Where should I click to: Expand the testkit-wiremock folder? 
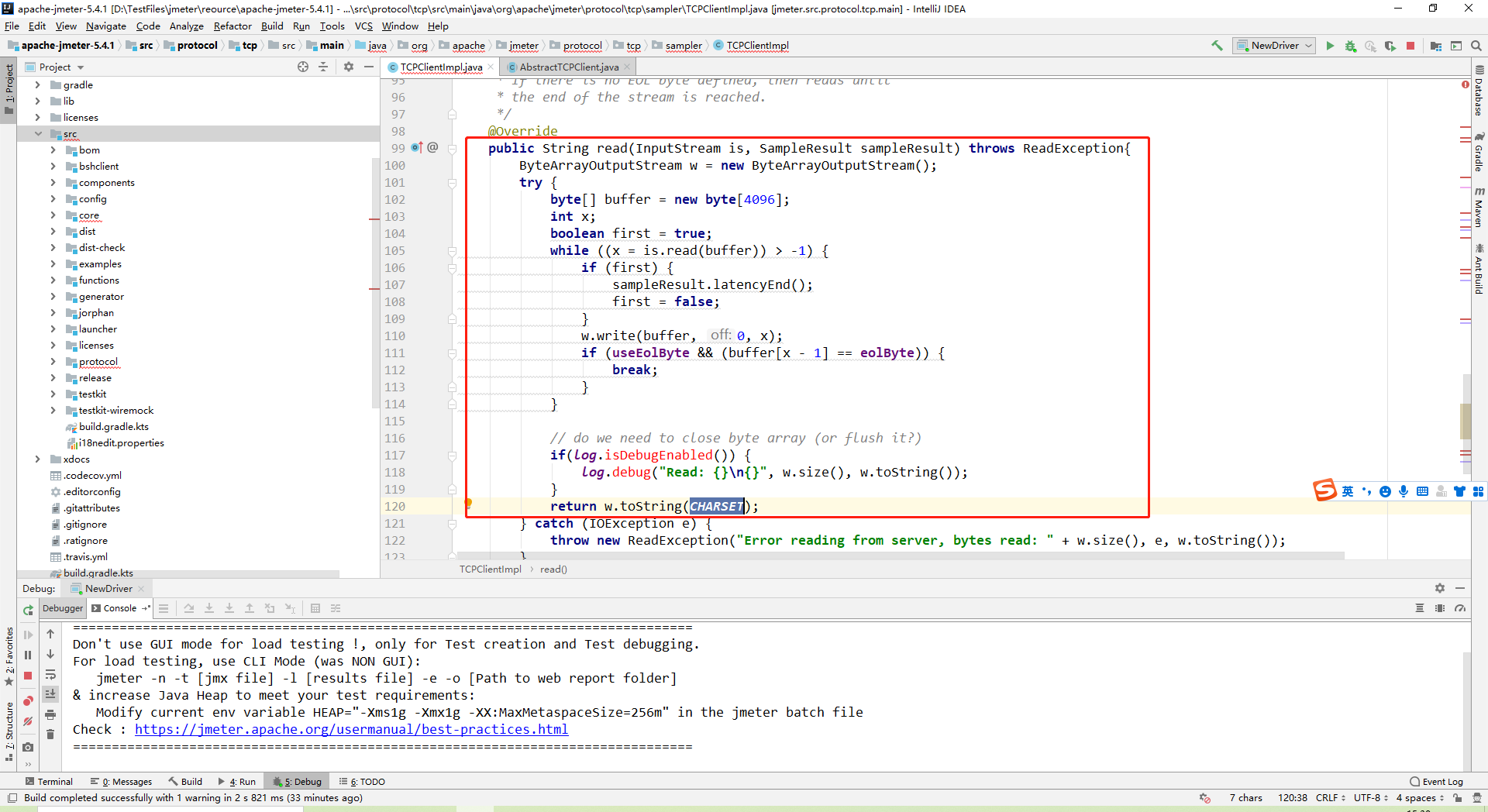pyautogui.click(x=53, y=411)
